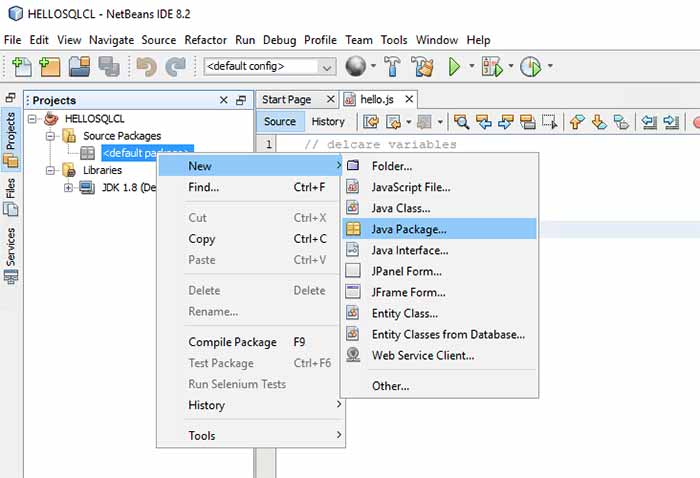
Task: Close the Start Page tab
Action: (x=330, y=99)
